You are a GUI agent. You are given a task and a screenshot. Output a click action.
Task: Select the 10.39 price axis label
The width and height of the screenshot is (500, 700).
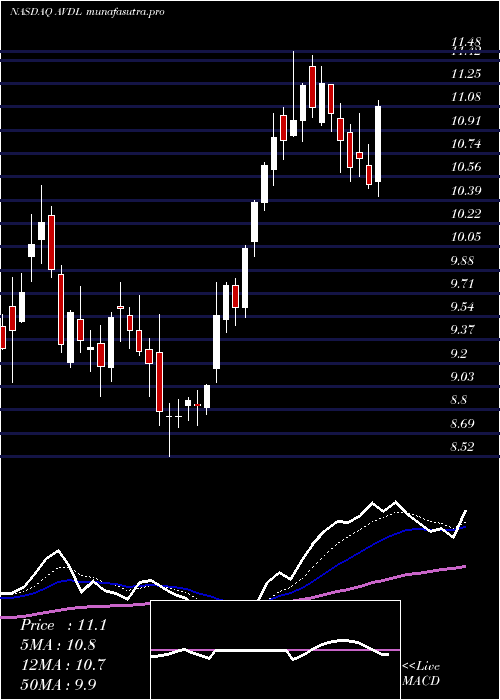(466, 191)
